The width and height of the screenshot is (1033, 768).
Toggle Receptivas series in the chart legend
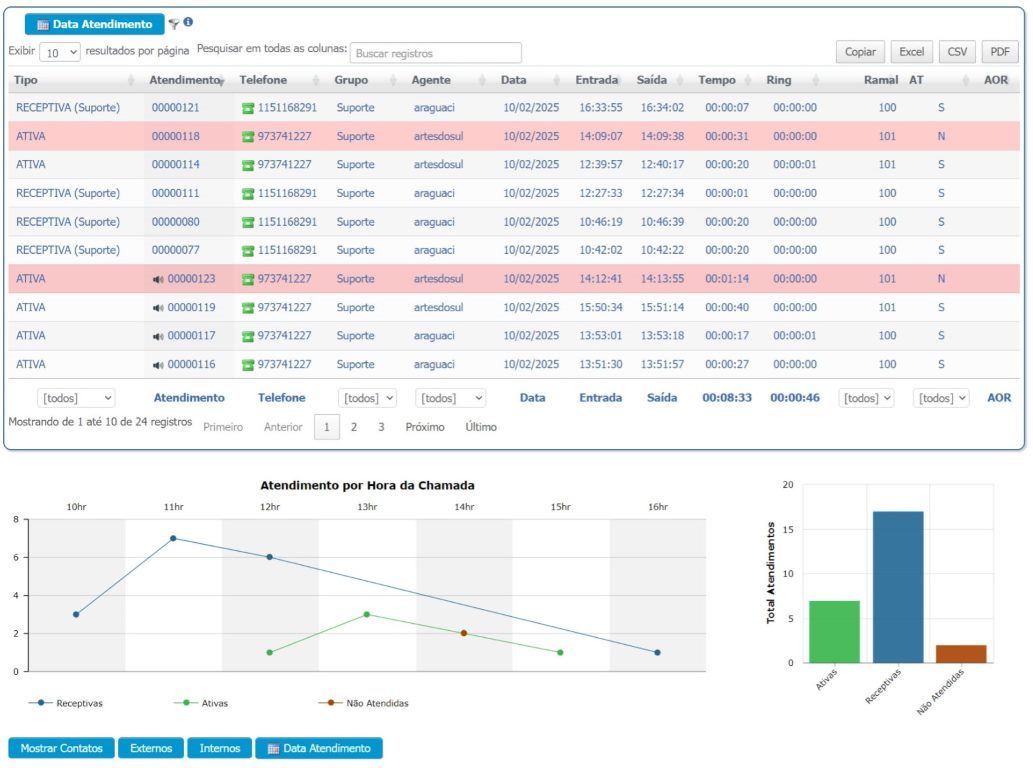coord(66,703)
